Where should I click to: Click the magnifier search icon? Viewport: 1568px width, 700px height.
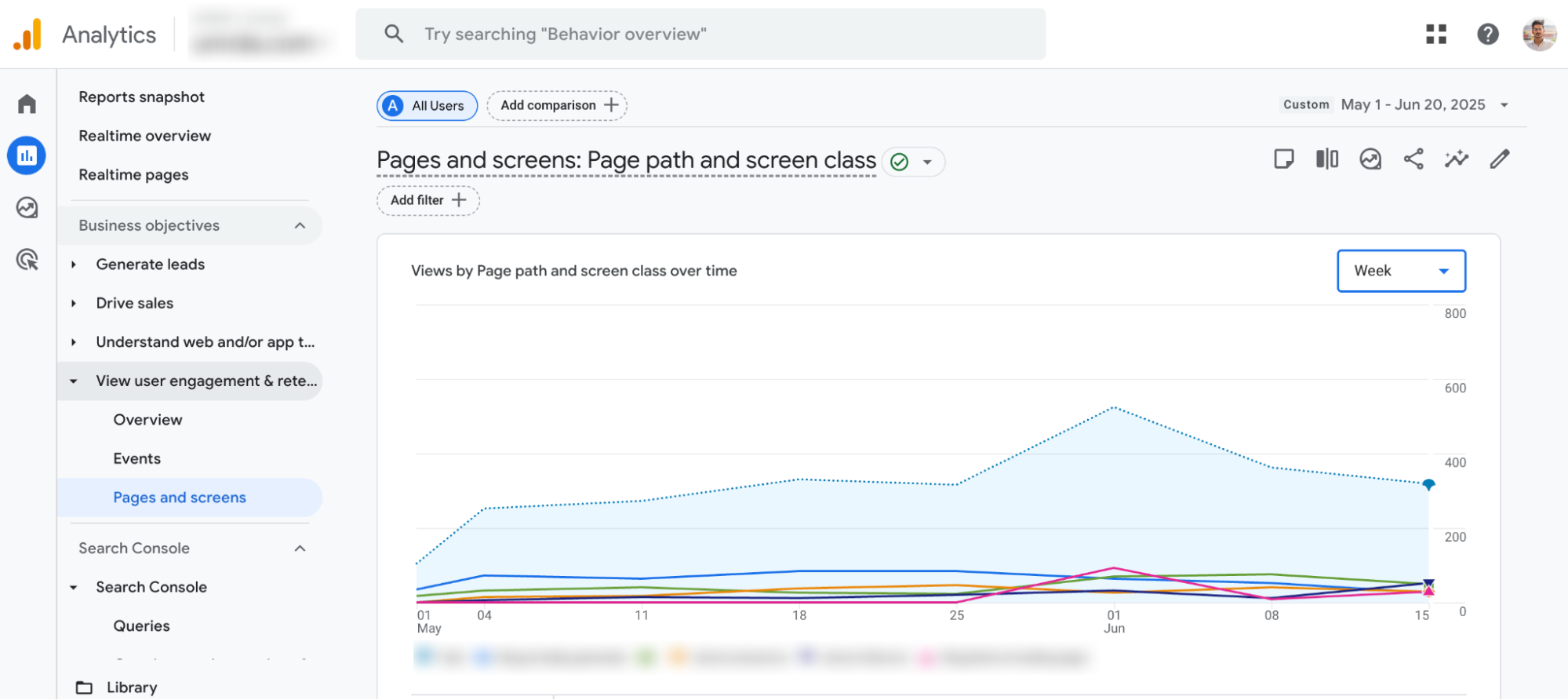[x=394, y=34]
